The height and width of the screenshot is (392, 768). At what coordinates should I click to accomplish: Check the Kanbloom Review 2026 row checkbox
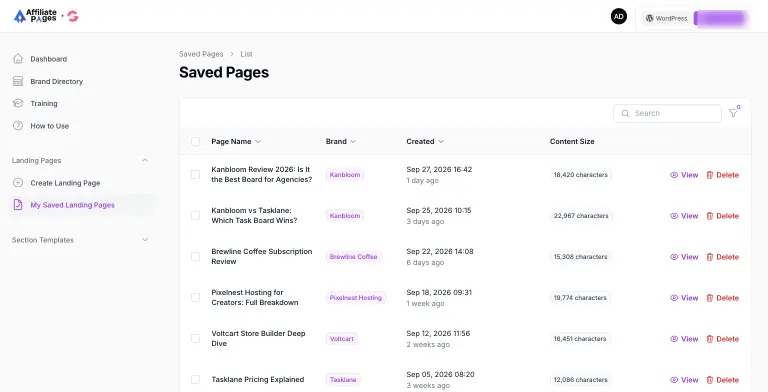coord(195,175)
